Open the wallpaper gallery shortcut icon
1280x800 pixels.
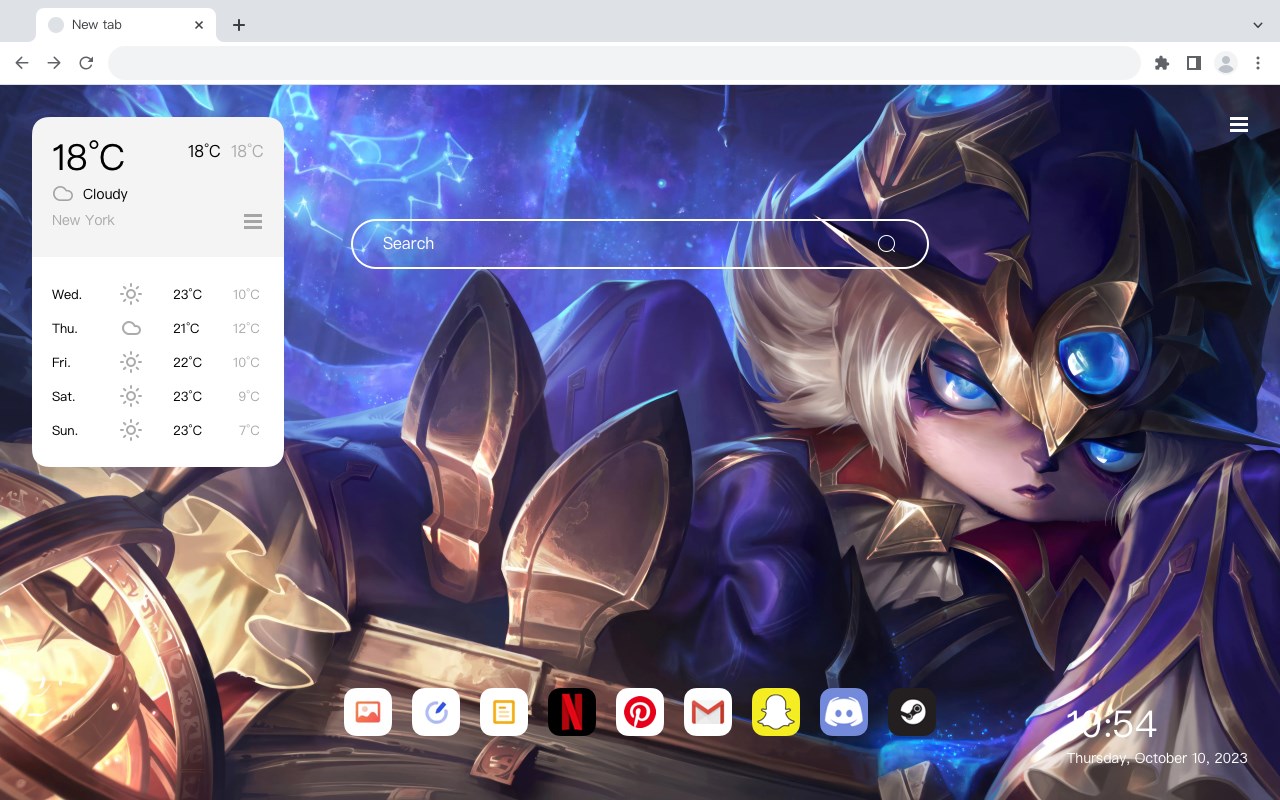(x=368, y=712)
